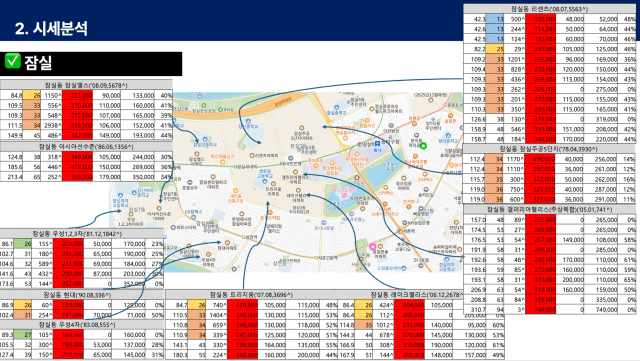Viewport: 640px width, 361px height.
Task: Click the 잠실동 현대 table header
Action: point(82,295)
